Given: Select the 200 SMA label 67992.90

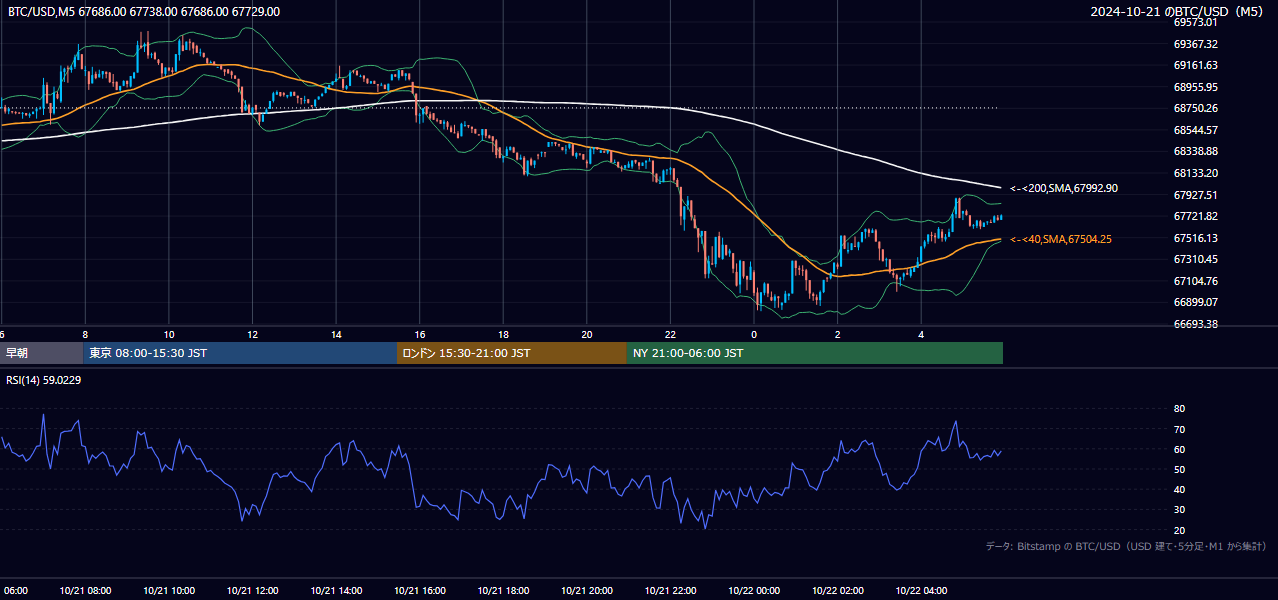Looking at the screenshot, I should coord(1064,188).
